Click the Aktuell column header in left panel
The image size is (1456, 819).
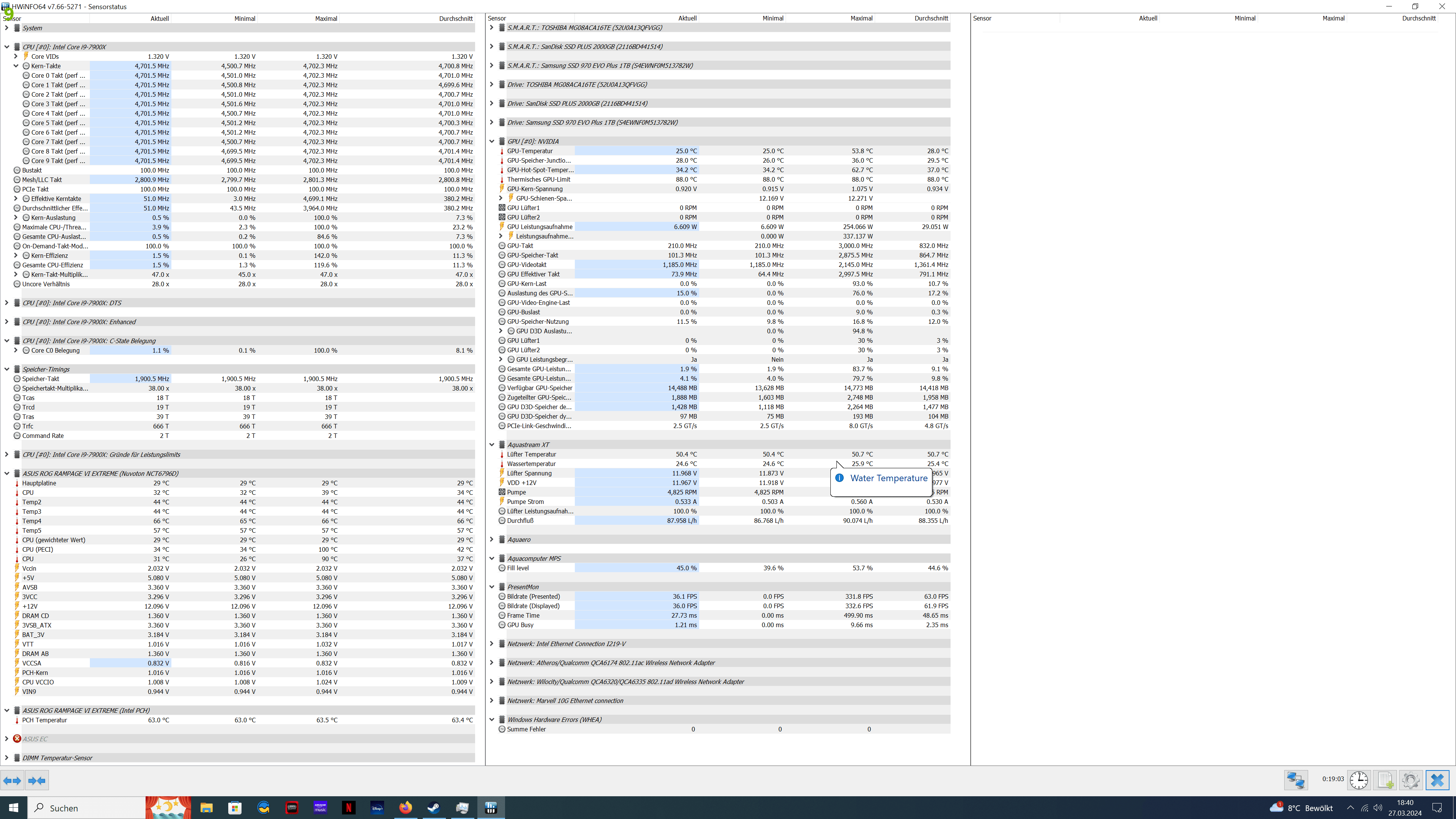159,18
